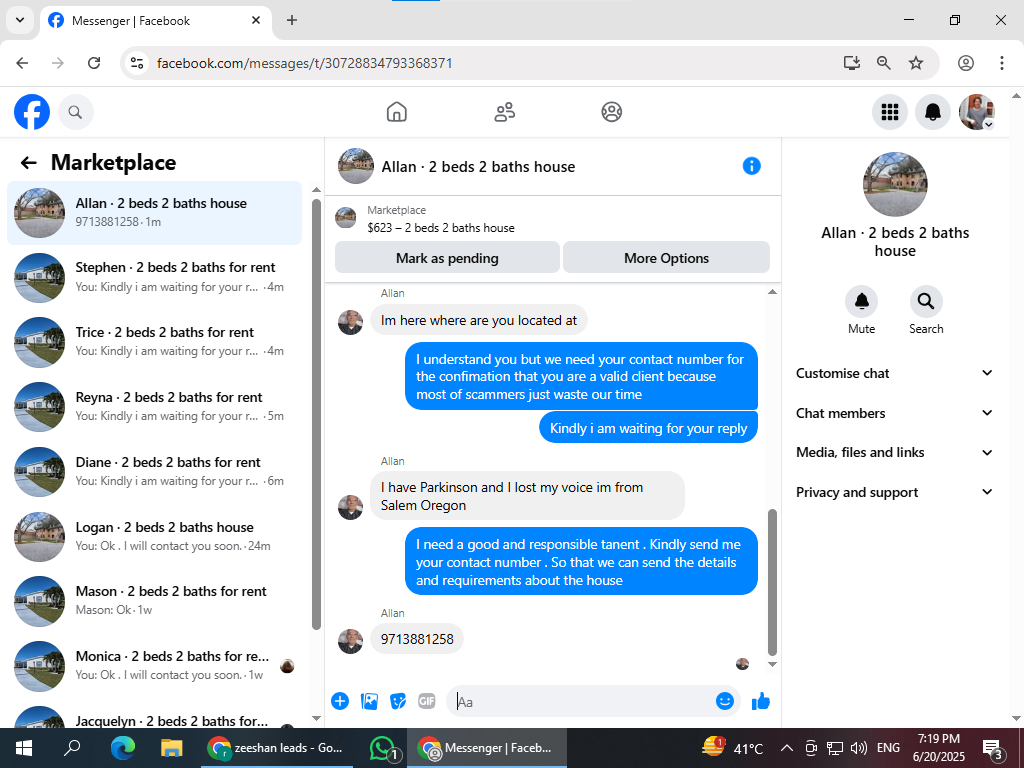Mute this conversation bell icon
The width and height of the screenshot is (1024, 768).
(x=861, y=301)
